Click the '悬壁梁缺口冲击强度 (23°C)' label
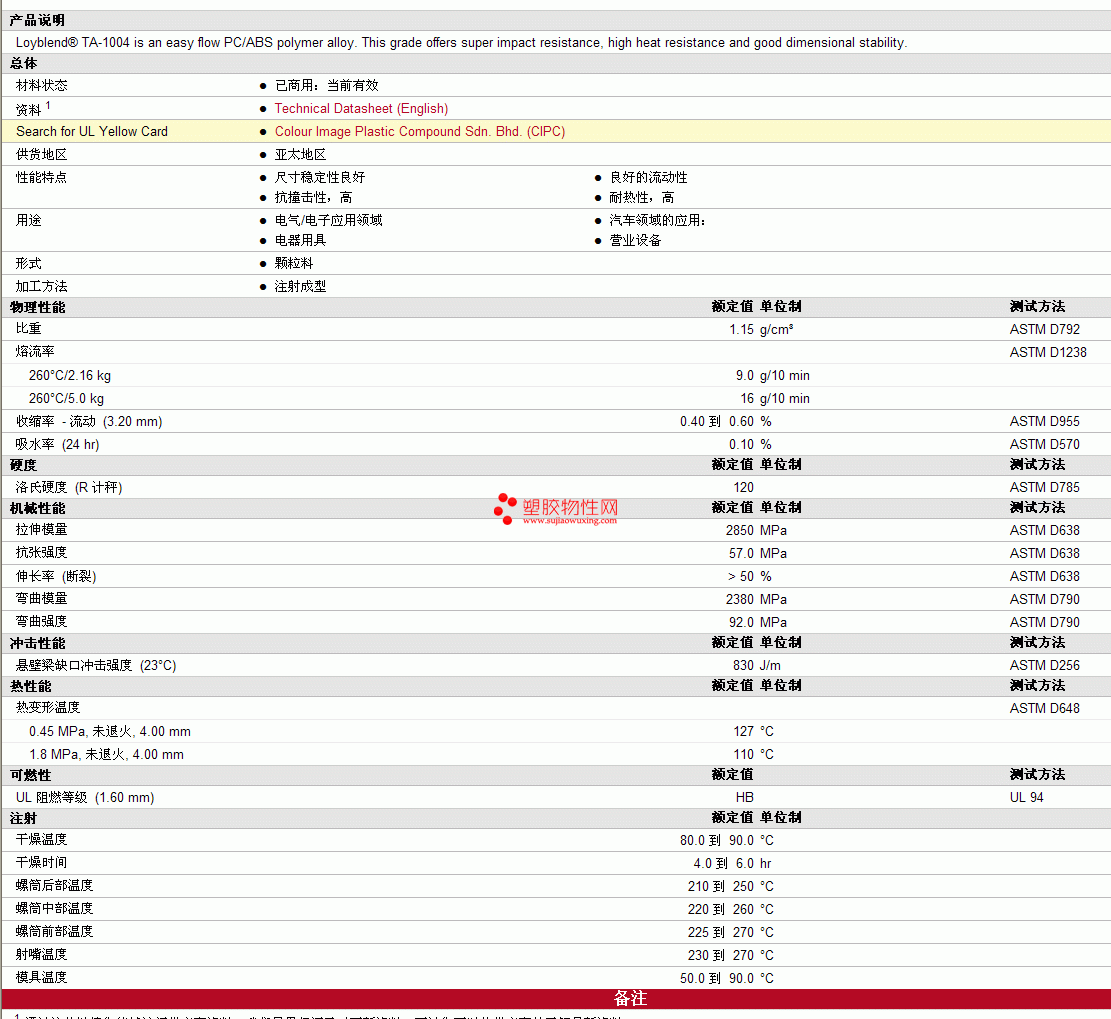1111x1019 pixels. [x=96, y=665]
